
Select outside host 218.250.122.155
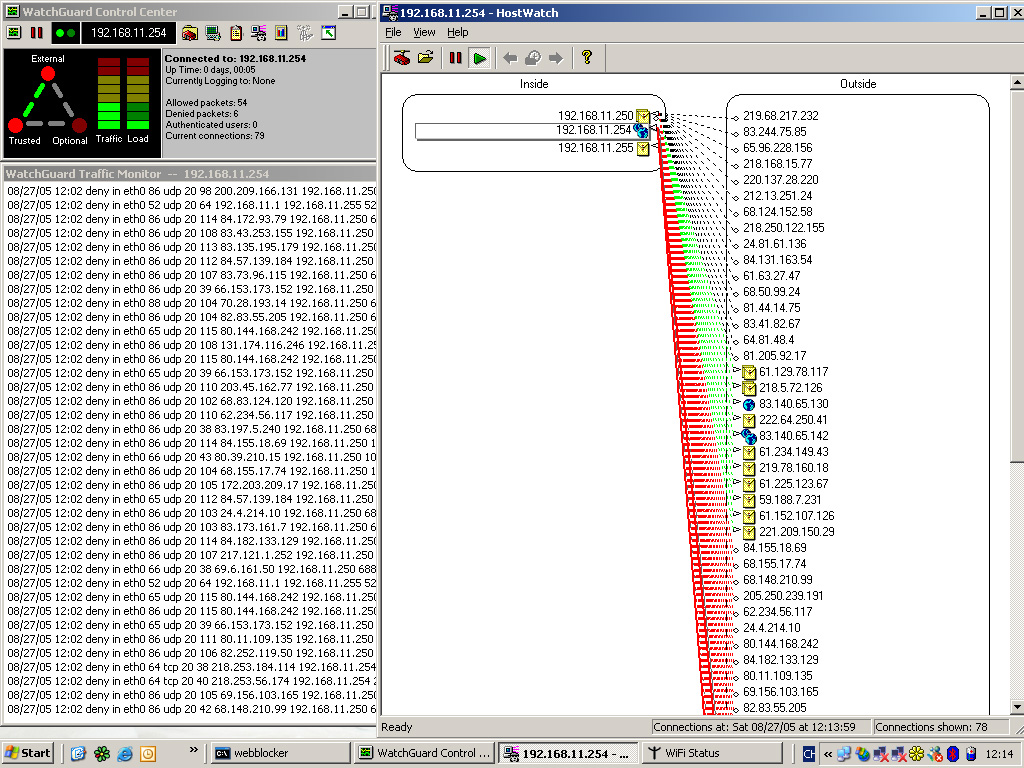click(x=784, y=228)
